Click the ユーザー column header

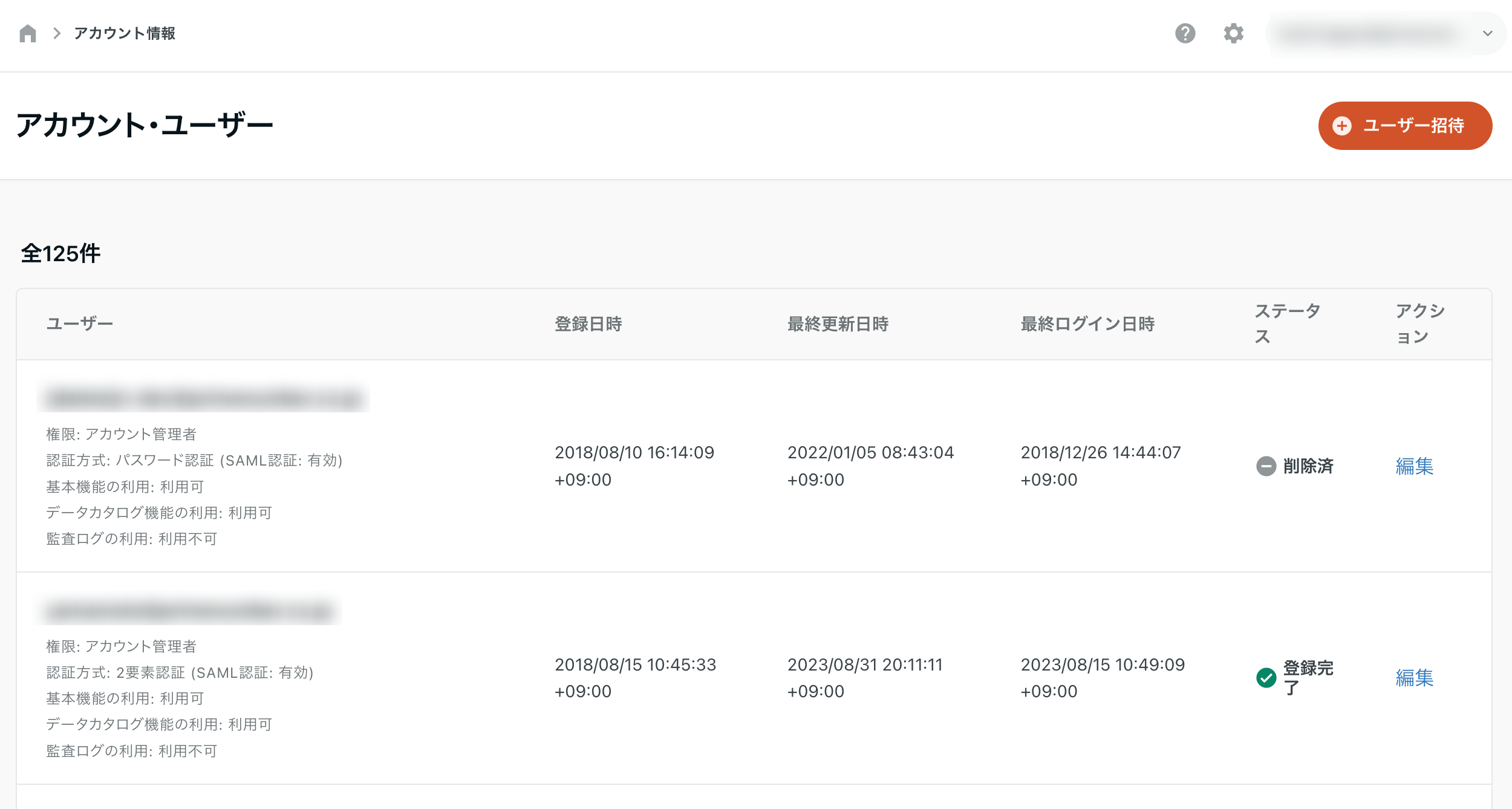click(x=80, y=324)
